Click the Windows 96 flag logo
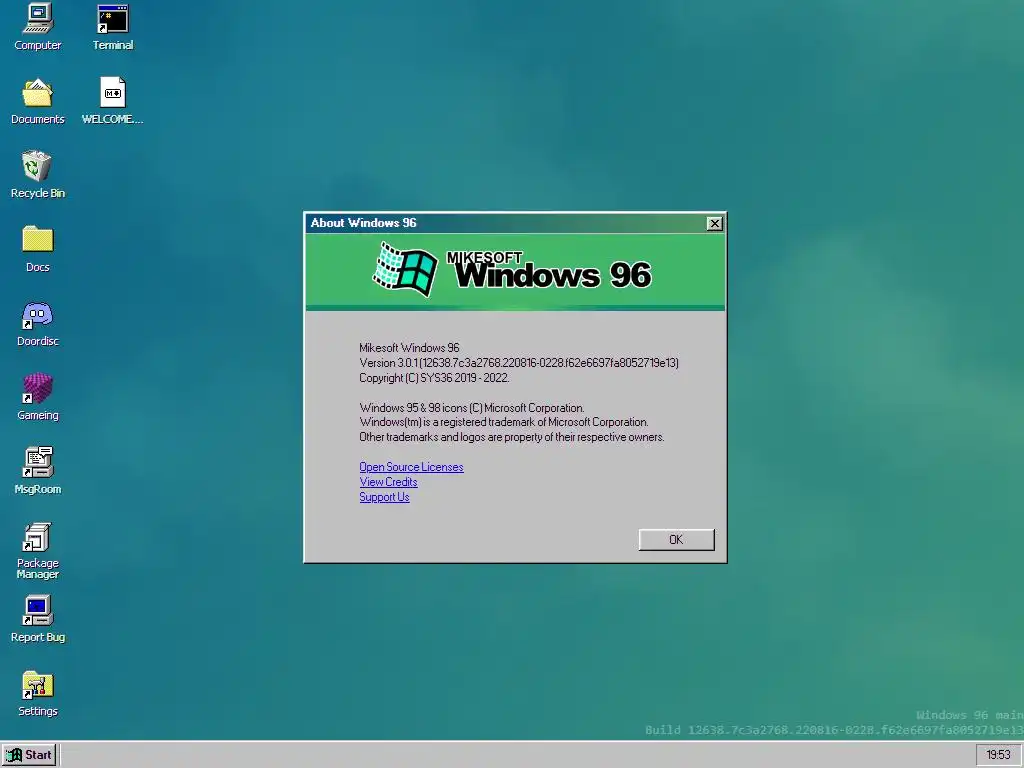Viewport: 1024px width, 768px height. [405, 269]
